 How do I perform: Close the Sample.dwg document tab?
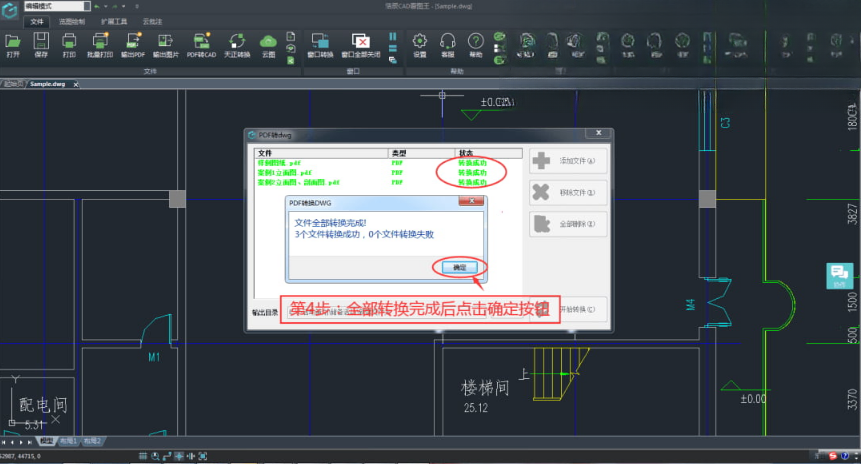tap(76, 84)
